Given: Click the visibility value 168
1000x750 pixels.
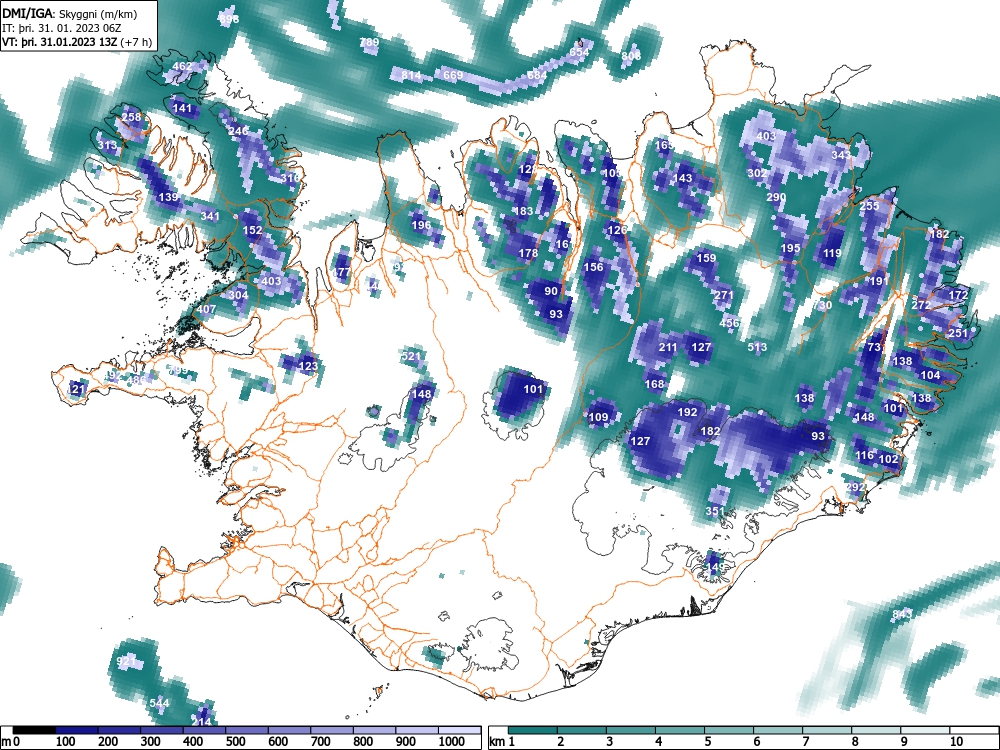Looking at the screenshot, I should [x=654, y=384].
